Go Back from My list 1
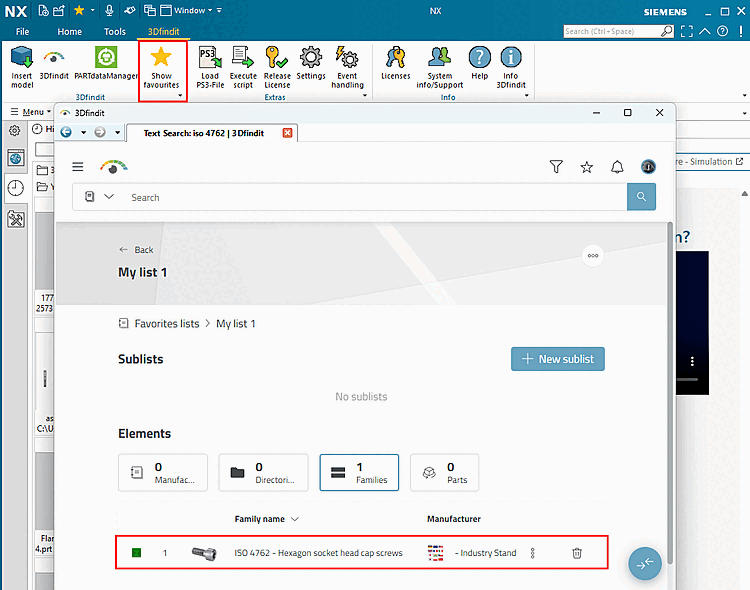Viewport: 750px width, 590px height. coord(136,250)
